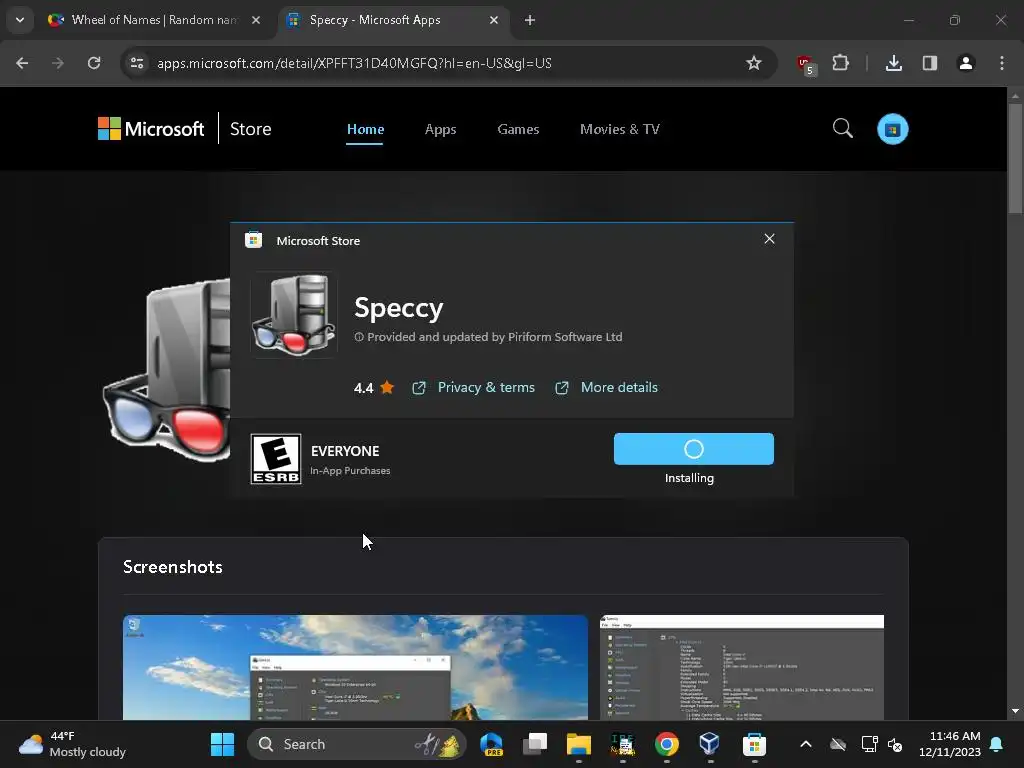Click the muted volume tray icon
The height and width of the screenshot is (768, 1024).
click(895, 744)
